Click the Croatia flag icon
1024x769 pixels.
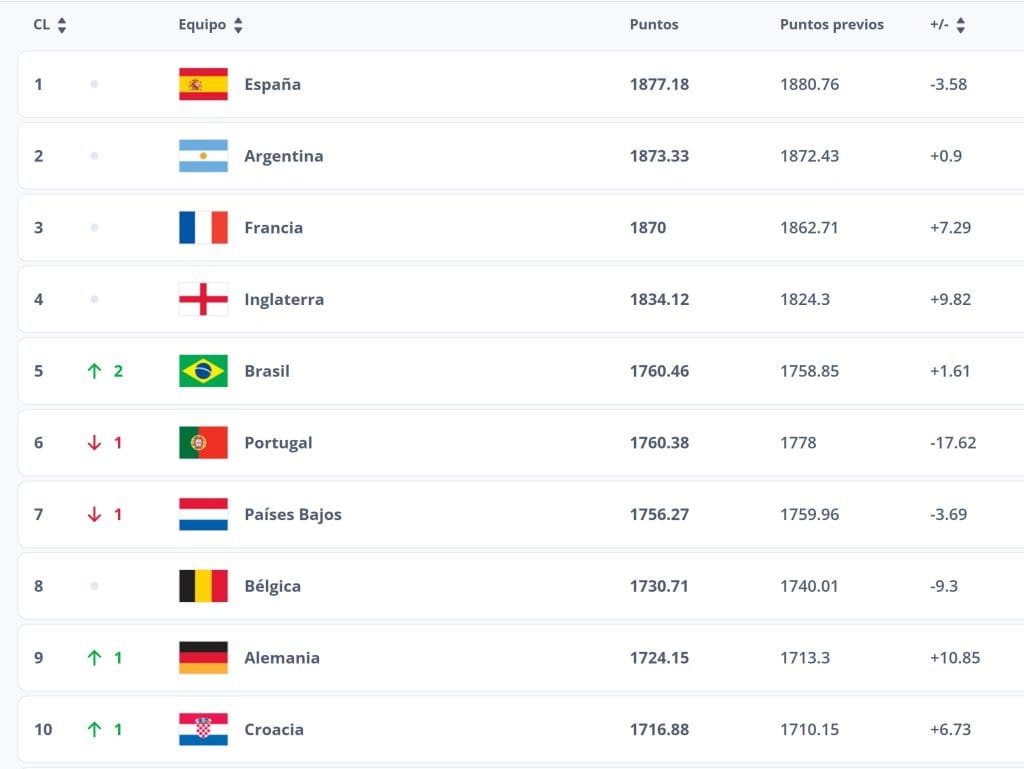(203, 730)
